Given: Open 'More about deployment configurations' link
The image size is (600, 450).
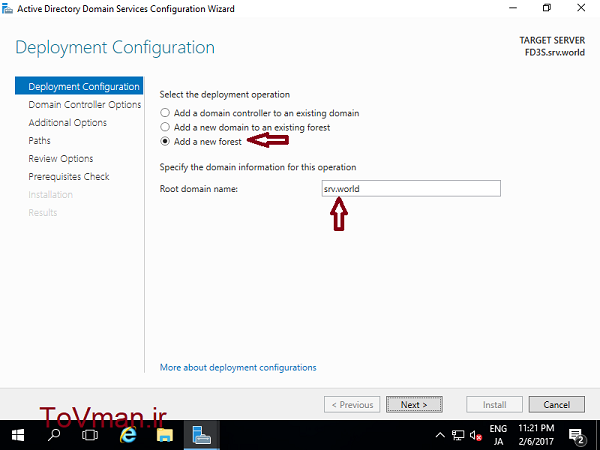Looking at the screenshot, I should tap(238, 367).
